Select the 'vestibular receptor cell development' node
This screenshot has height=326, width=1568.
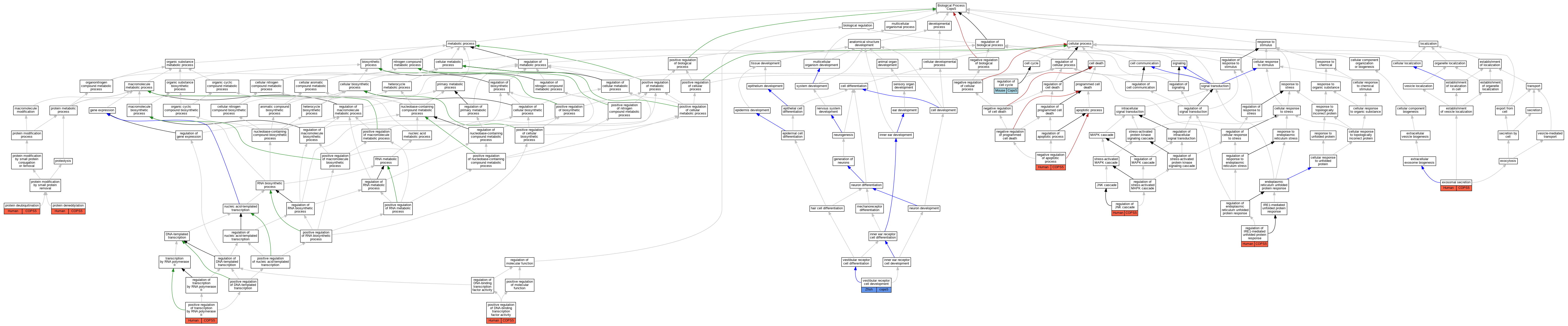(x=877, y=282)
